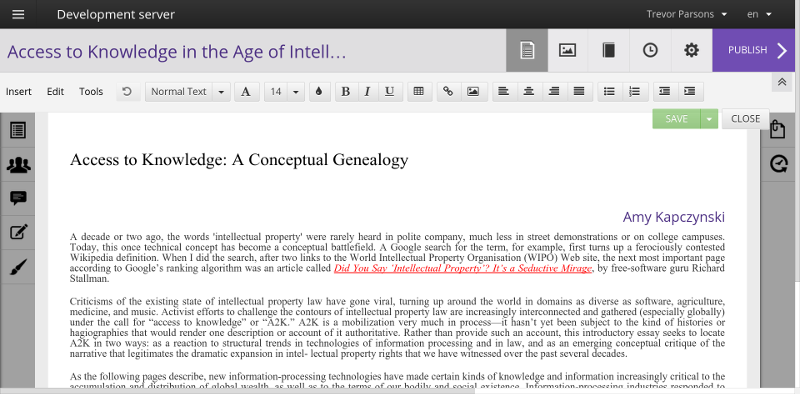Open the comments speech bubble sidebar icon
The image size is (800, 394).
18,199
